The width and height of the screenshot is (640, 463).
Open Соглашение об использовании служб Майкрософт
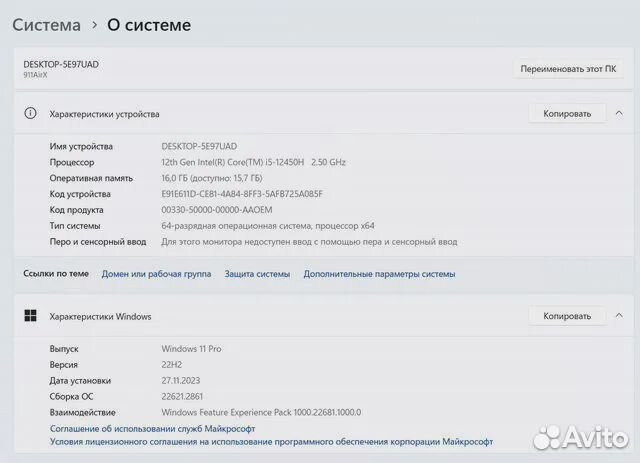tap(153, 429)
